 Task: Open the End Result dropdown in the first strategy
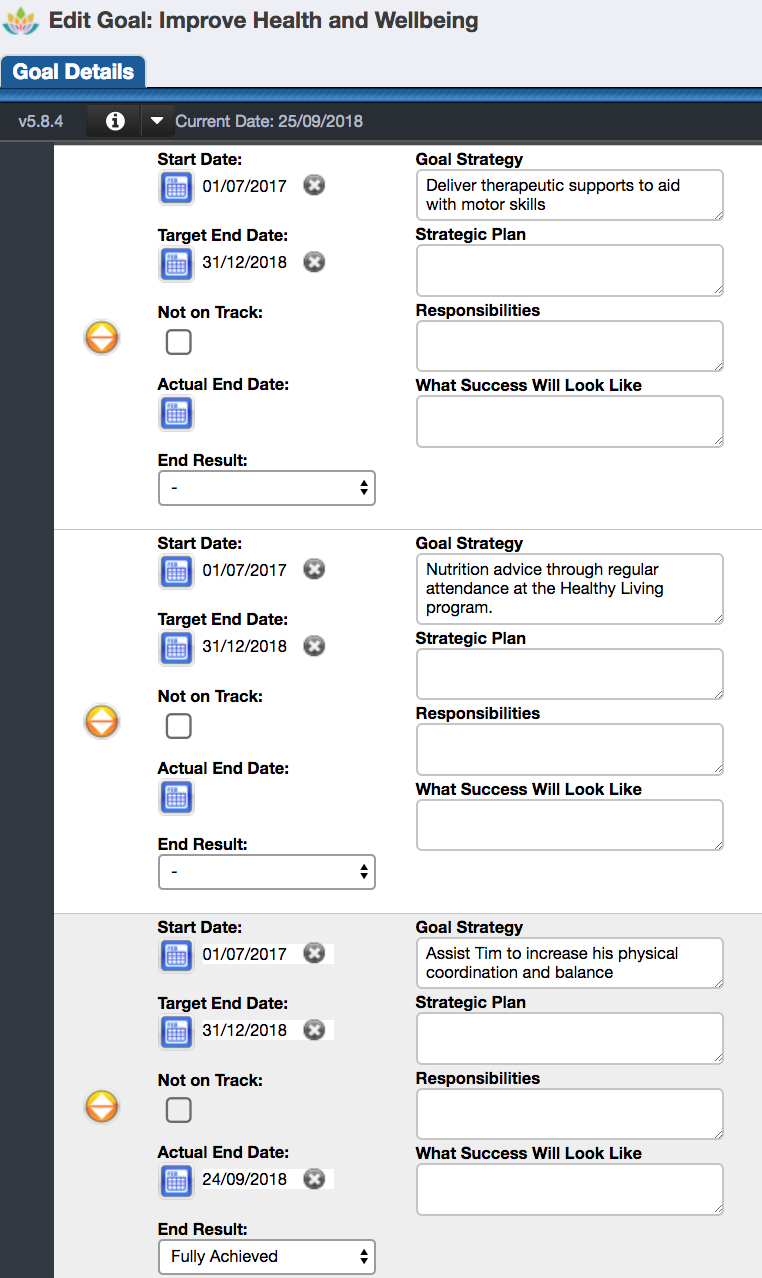pos(266,488)
